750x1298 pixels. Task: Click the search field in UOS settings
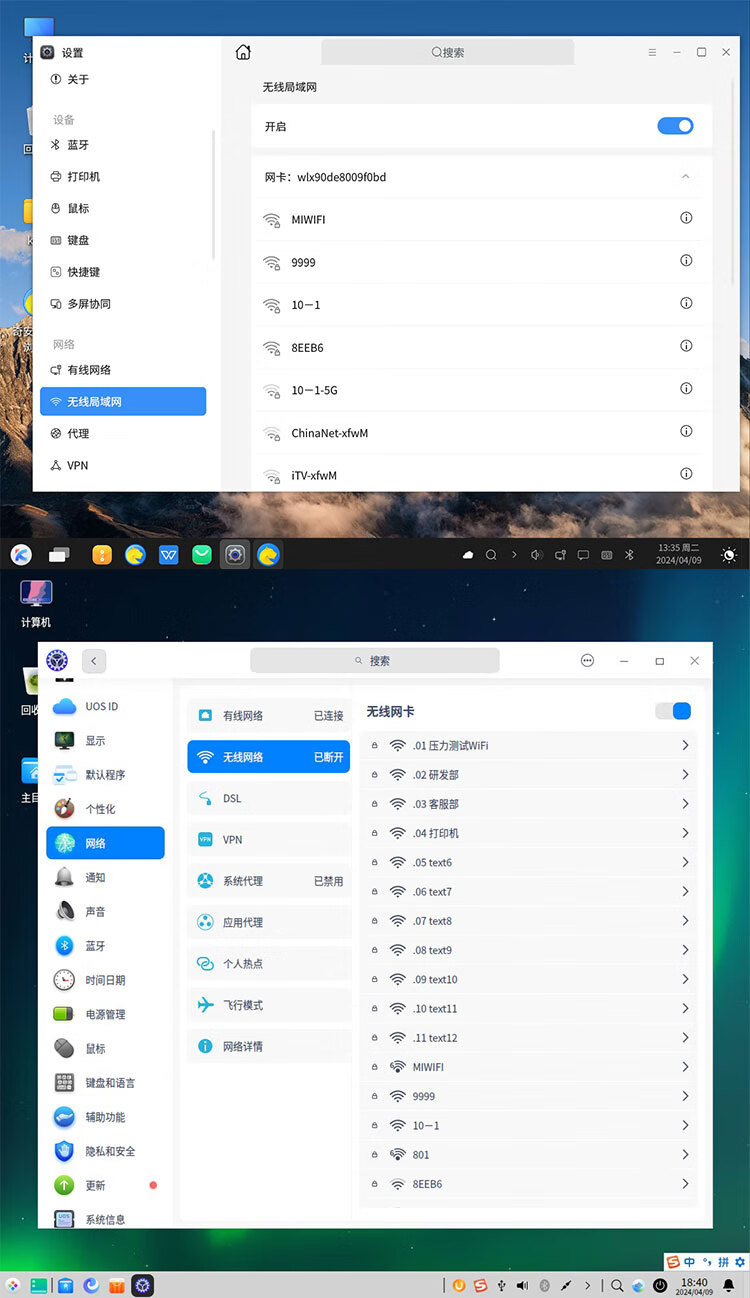click(x=374, y=661)
